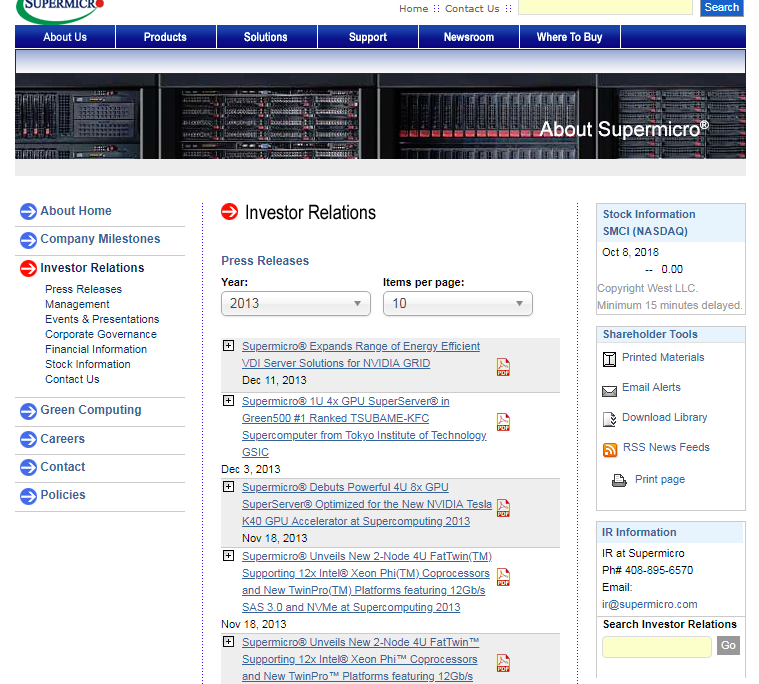Open the Solutions menu

[266, 37]
